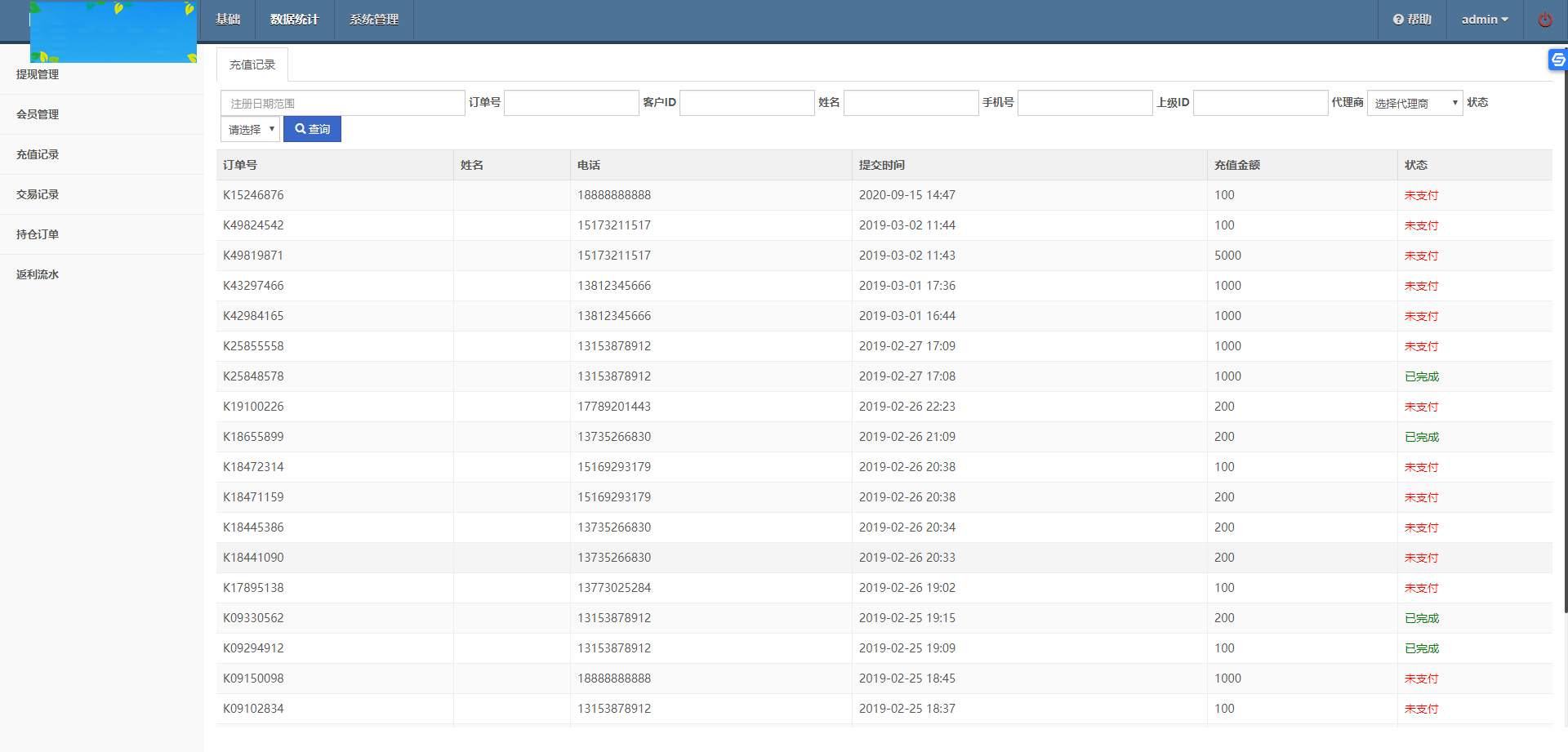Open the 系统管理 menu
The height and width of the screenshot is (752, 1568).
[x=372, y=20]
